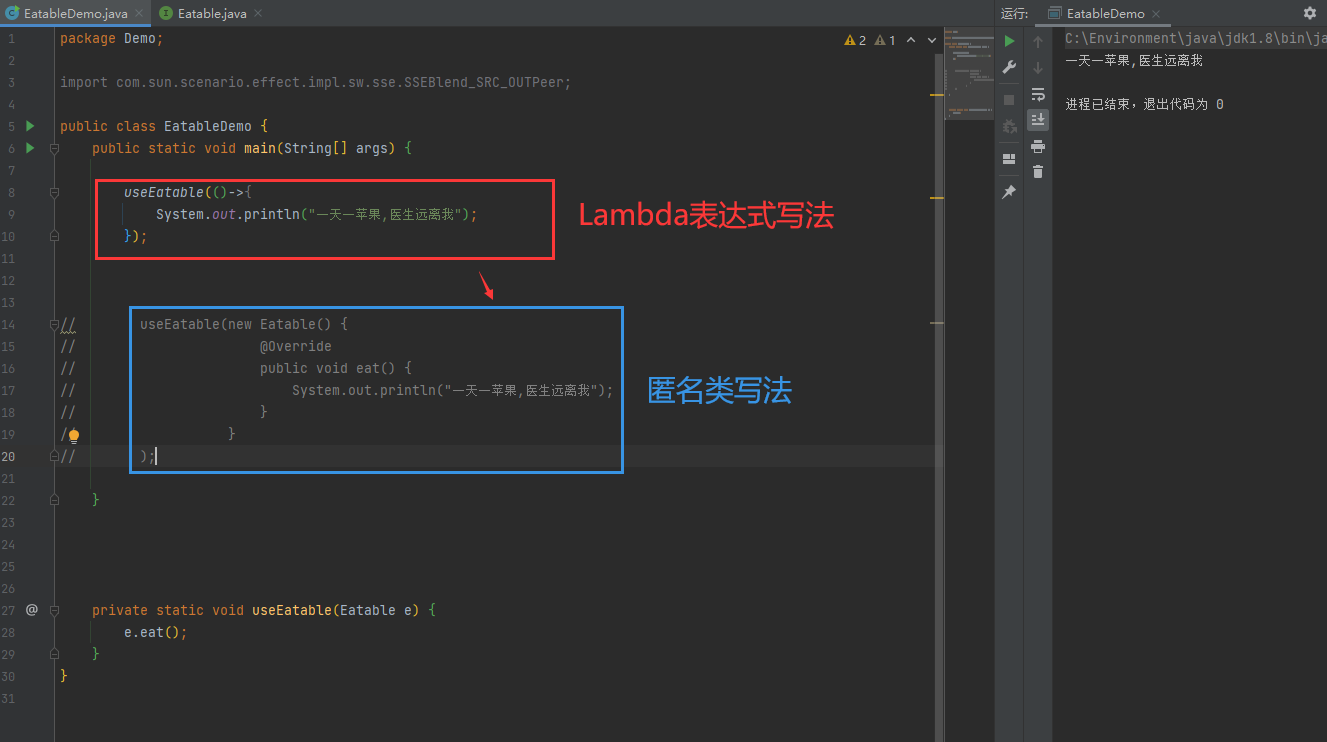Collapse fold end marker at line 10
Screen dimensions: 1327x742
pyautogui.click(x=55, y=236)
